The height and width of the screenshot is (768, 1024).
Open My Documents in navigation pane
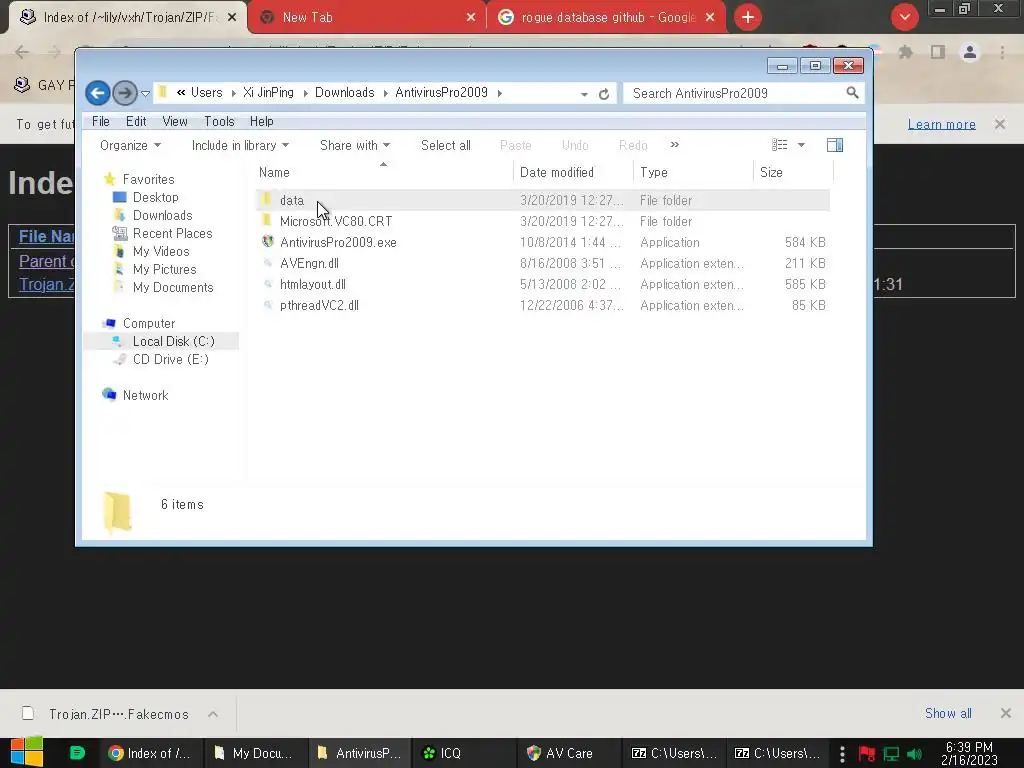pyautogui.click(x=173, y=287)
